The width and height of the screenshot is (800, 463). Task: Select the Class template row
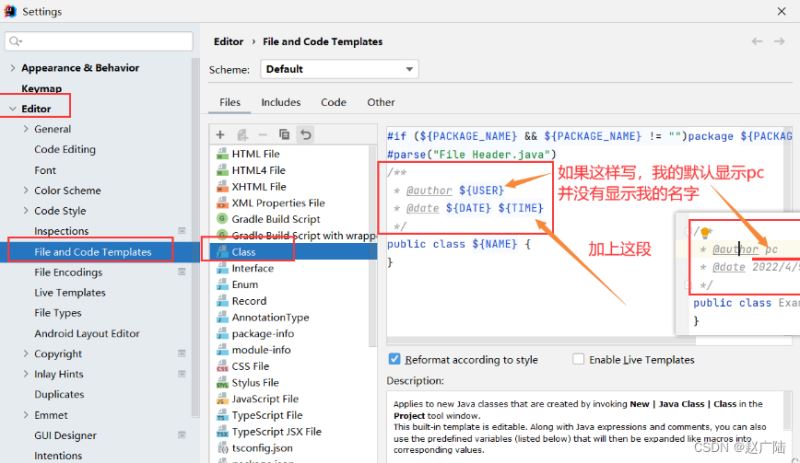293,252
